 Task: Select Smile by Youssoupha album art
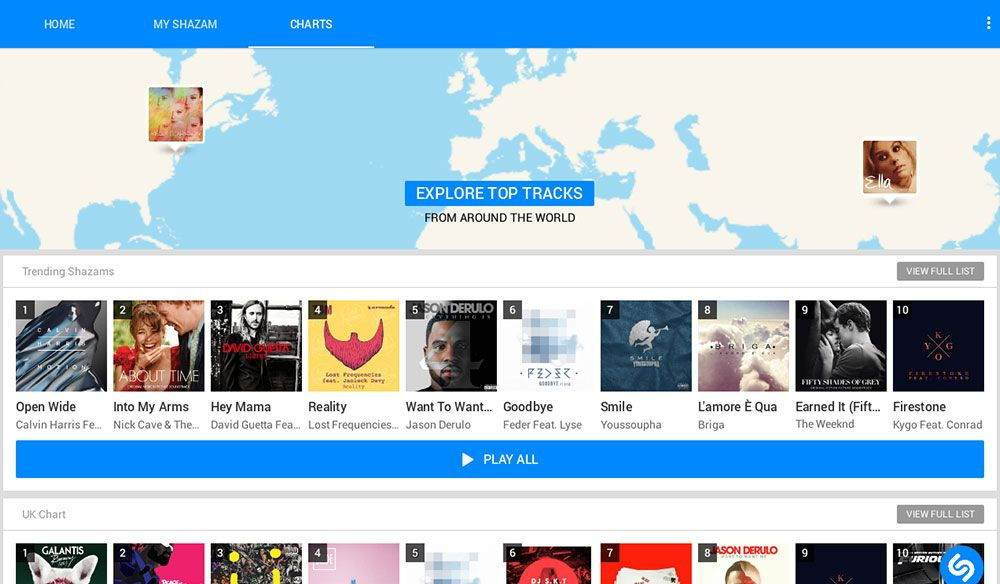[646, 346]
